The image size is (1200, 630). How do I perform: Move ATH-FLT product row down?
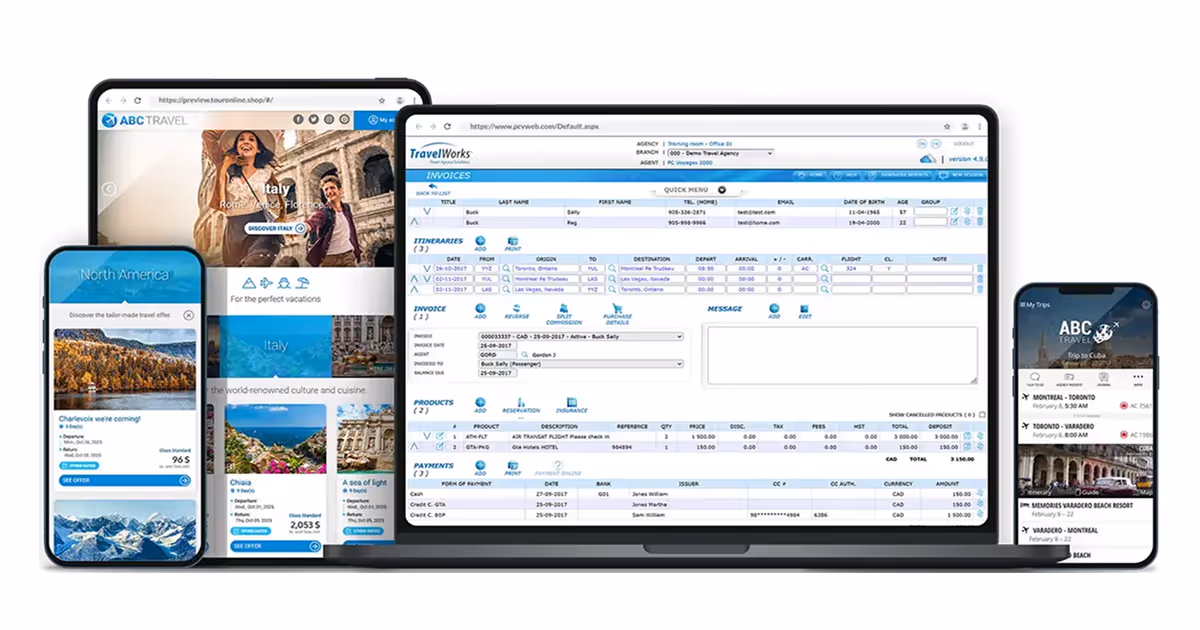click(x=427, y=437)
